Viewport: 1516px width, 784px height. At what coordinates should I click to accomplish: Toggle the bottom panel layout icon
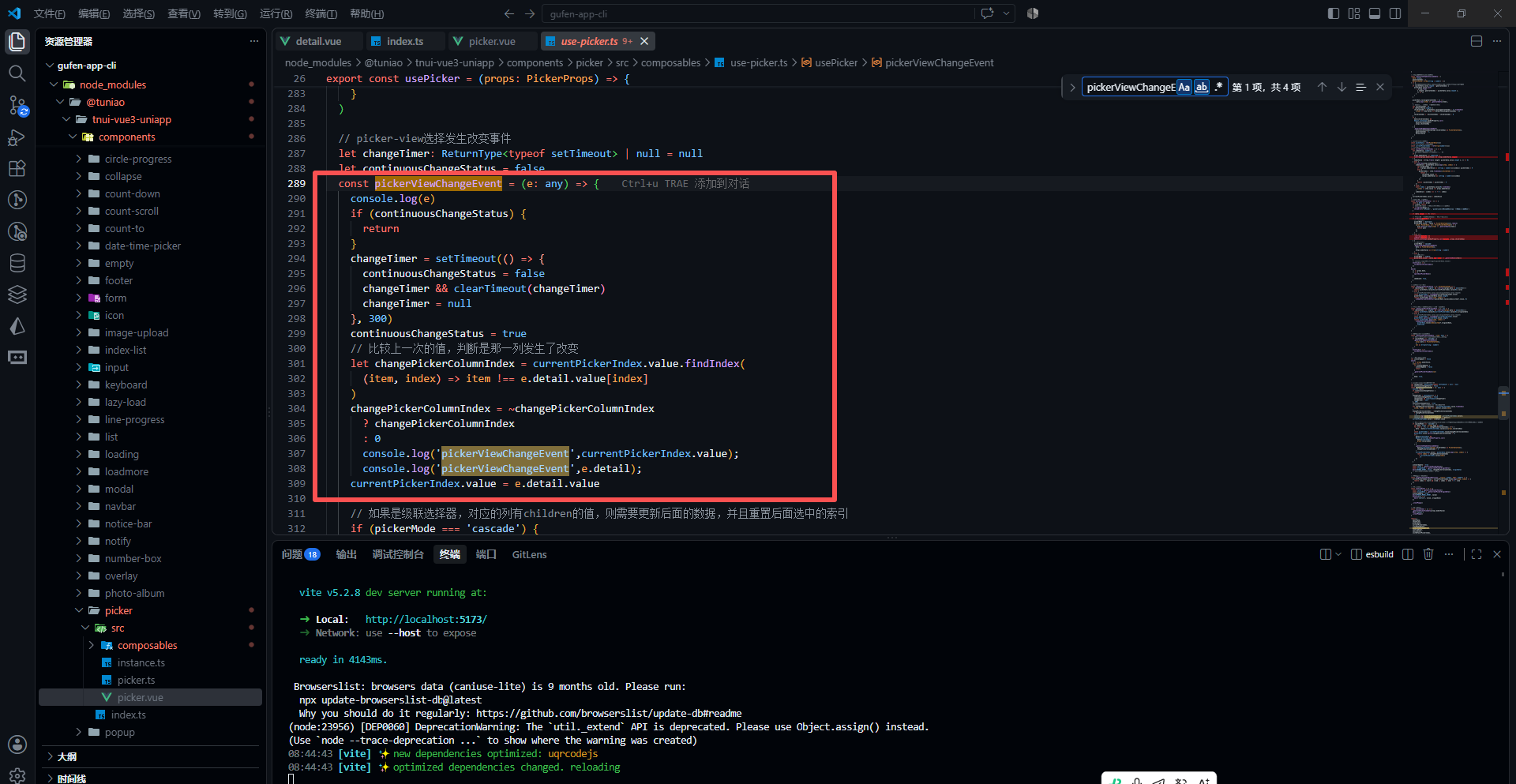point(1375,13)
